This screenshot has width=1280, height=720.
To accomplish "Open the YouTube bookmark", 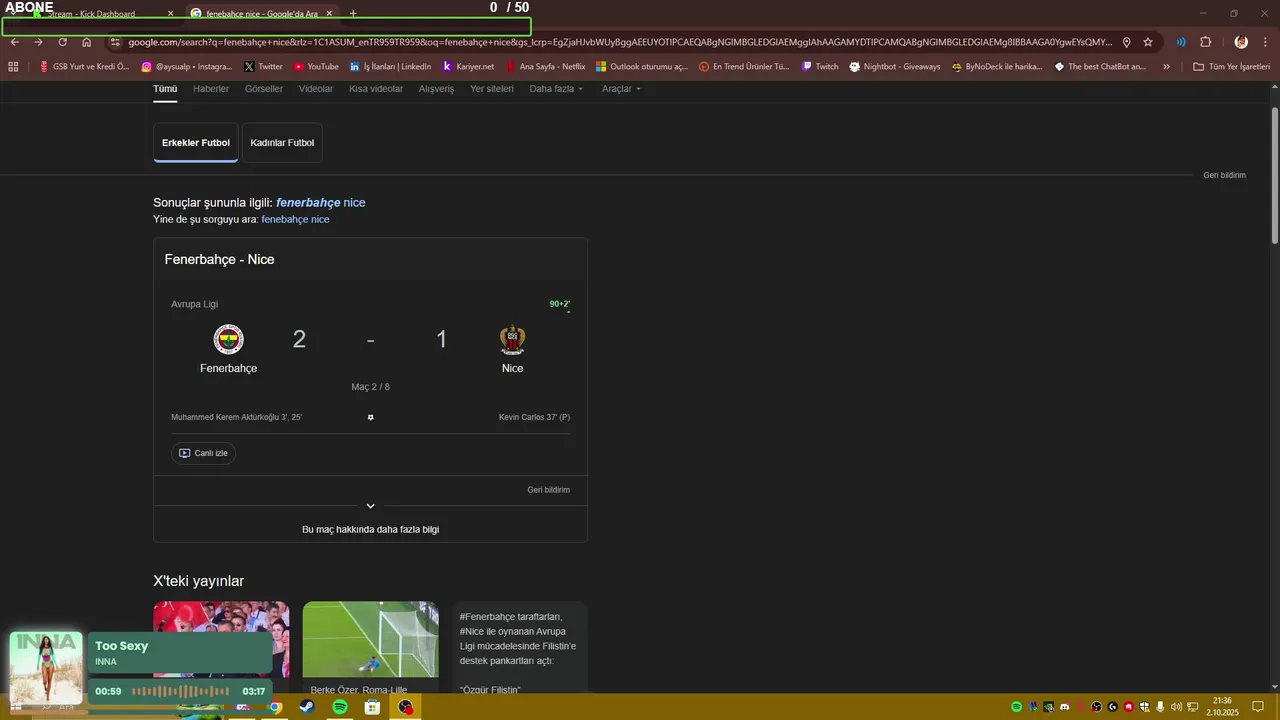I will click(316, 67).
